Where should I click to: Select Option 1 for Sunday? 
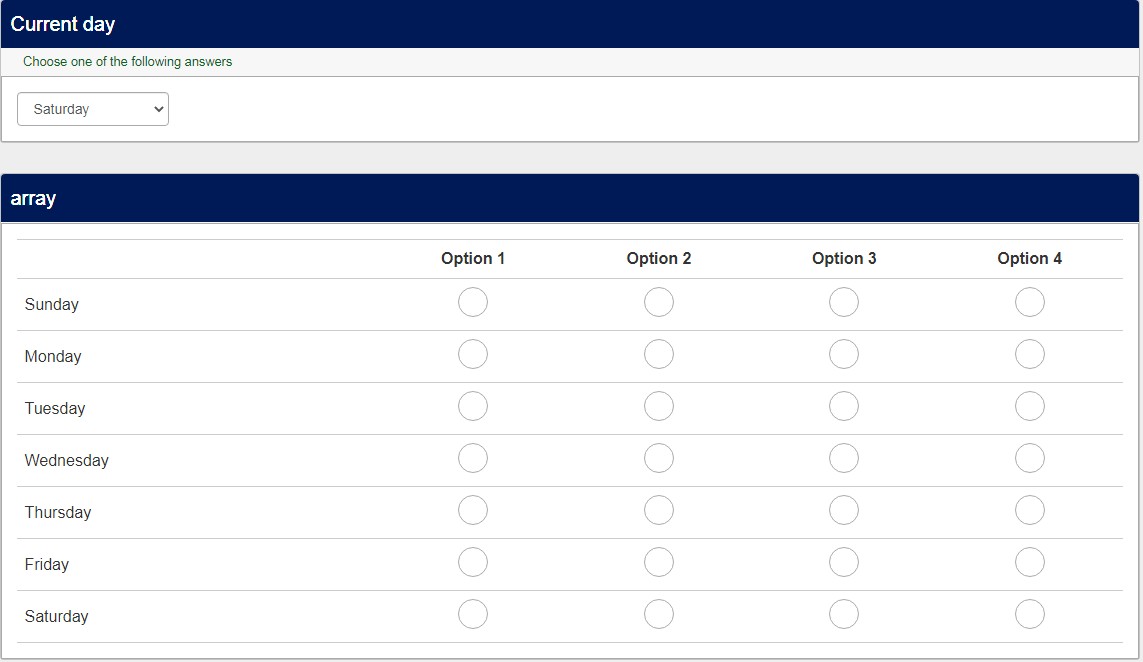coord(473,302)
